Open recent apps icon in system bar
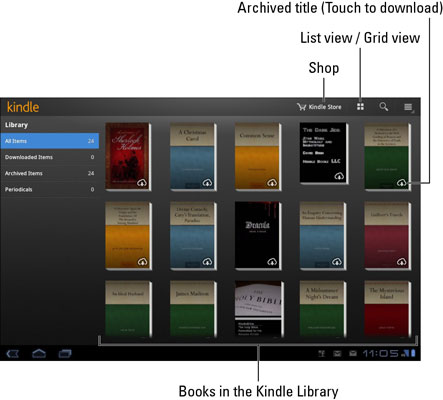Screen dimensions: 443x400 coord(65,353)
